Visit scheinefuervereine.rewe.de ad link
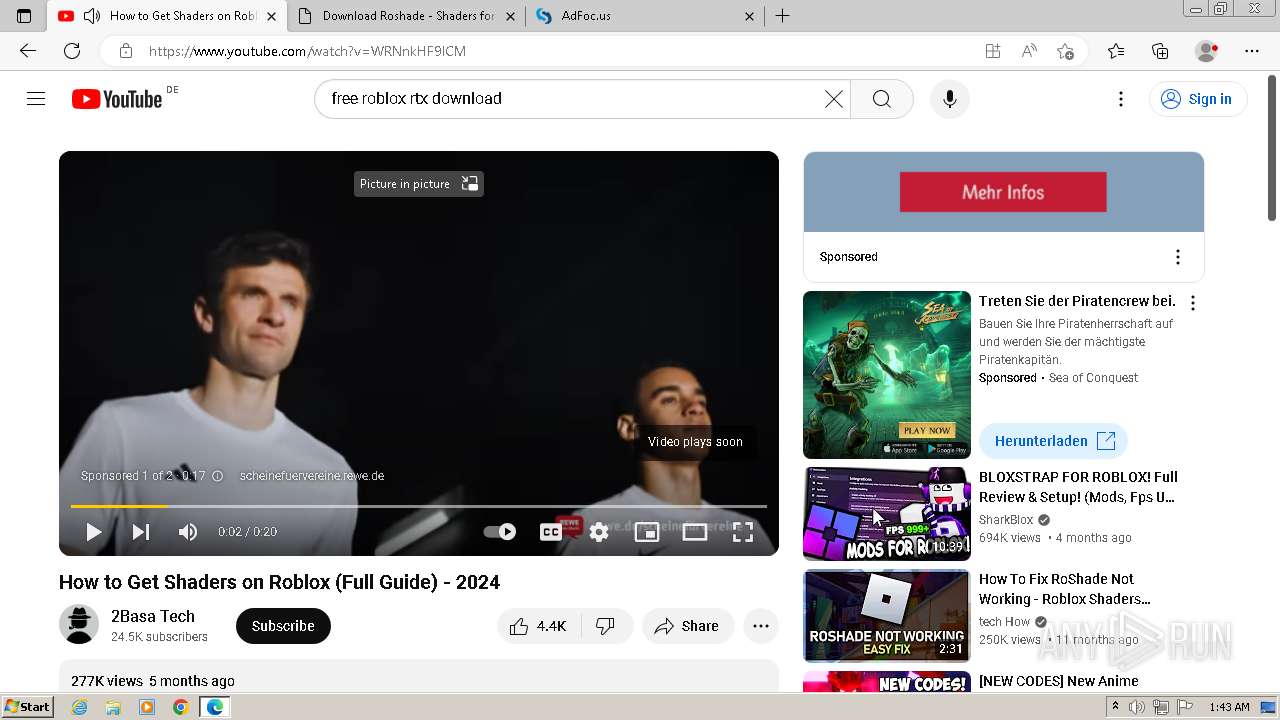Screen dimensions: 1280x720 coord(312,476)
